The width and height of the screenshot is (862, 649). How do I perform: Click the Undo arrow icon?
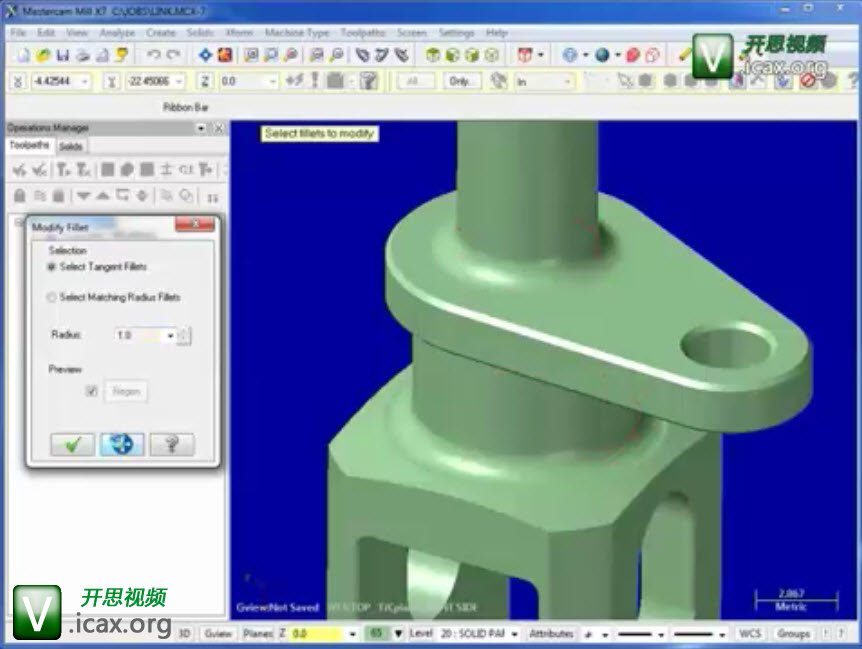pos(153,55)
